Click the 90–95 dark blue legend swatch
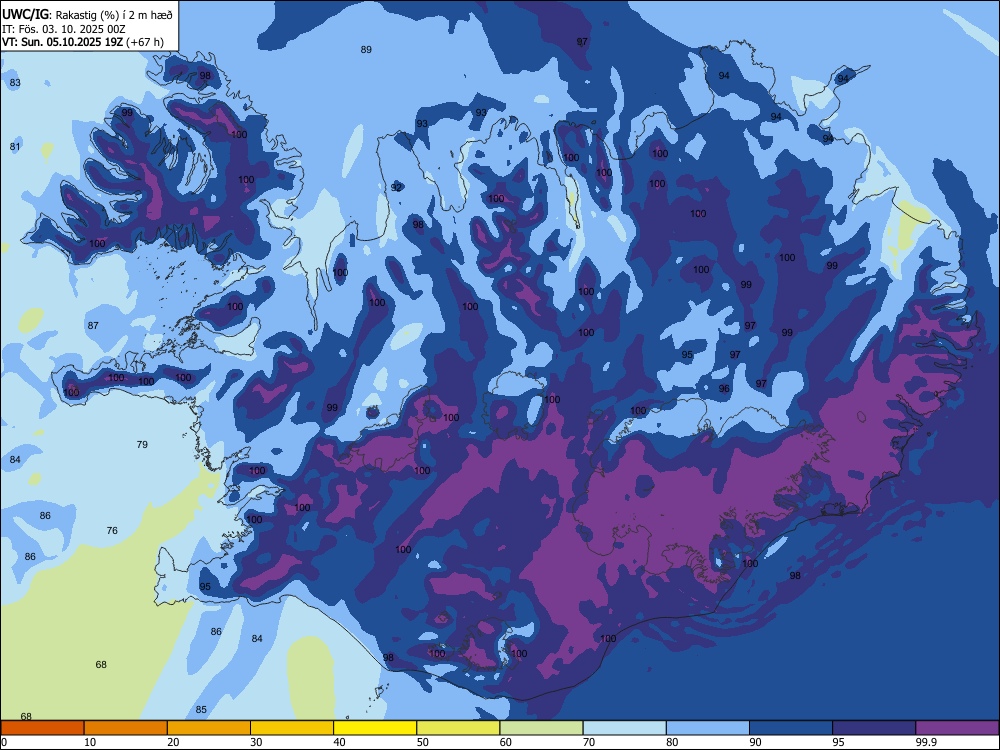 (791, 728)
